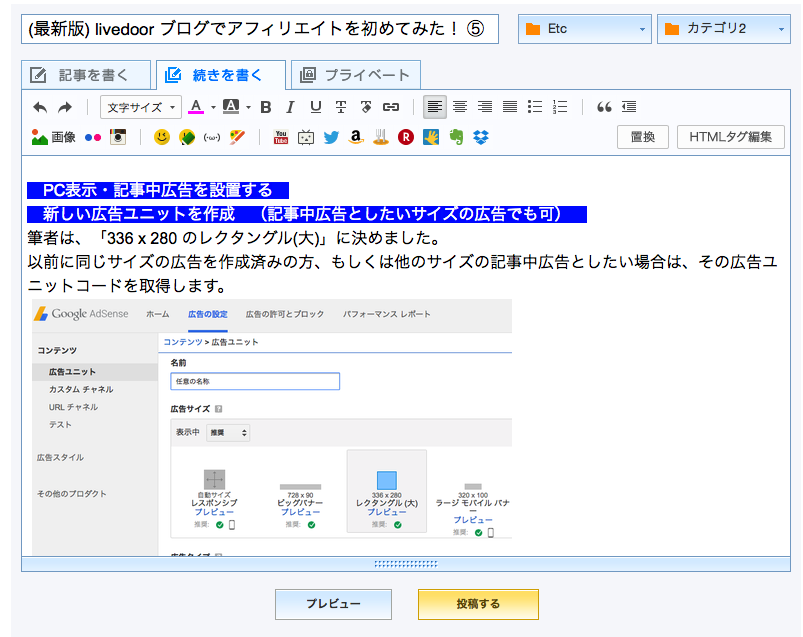Click the 新しい広告ユニットを作成 heading line
Image resolution: width=803 pixels, height=637 pixels.
click(x=307, y=214)
